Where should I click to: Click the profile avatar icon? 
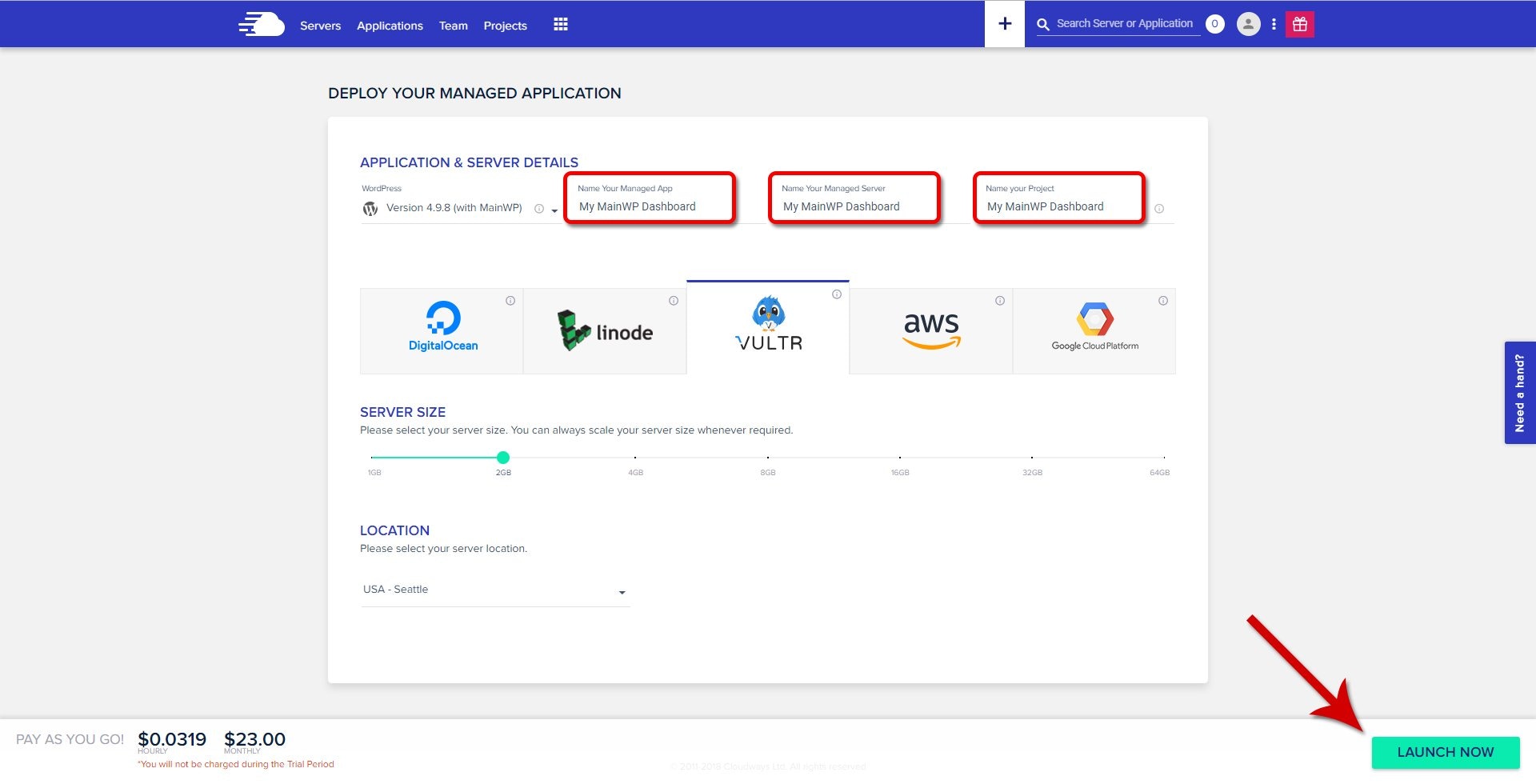[1248, 24]
